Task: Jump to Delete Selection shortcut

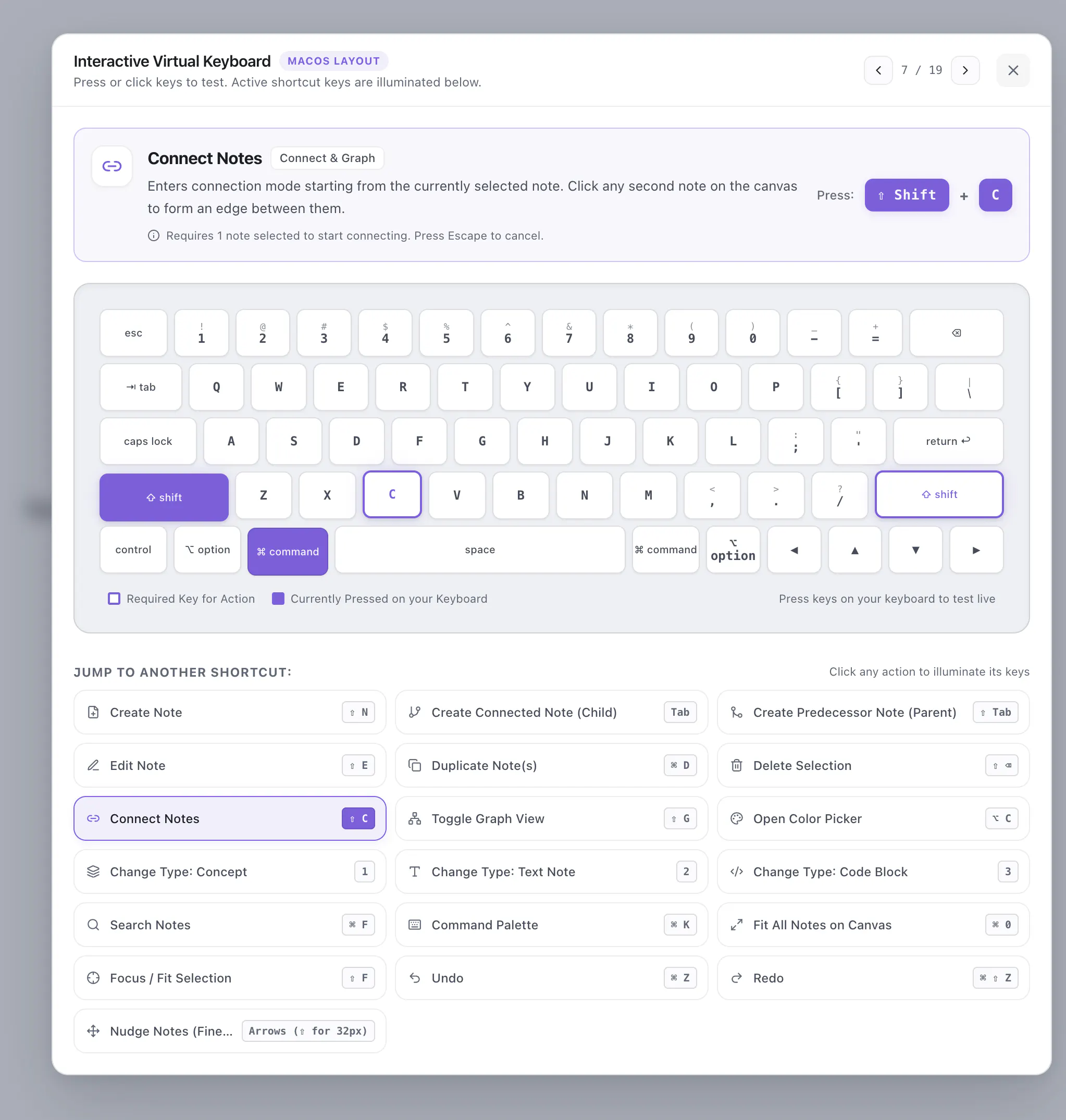Action: pos(873,765)
